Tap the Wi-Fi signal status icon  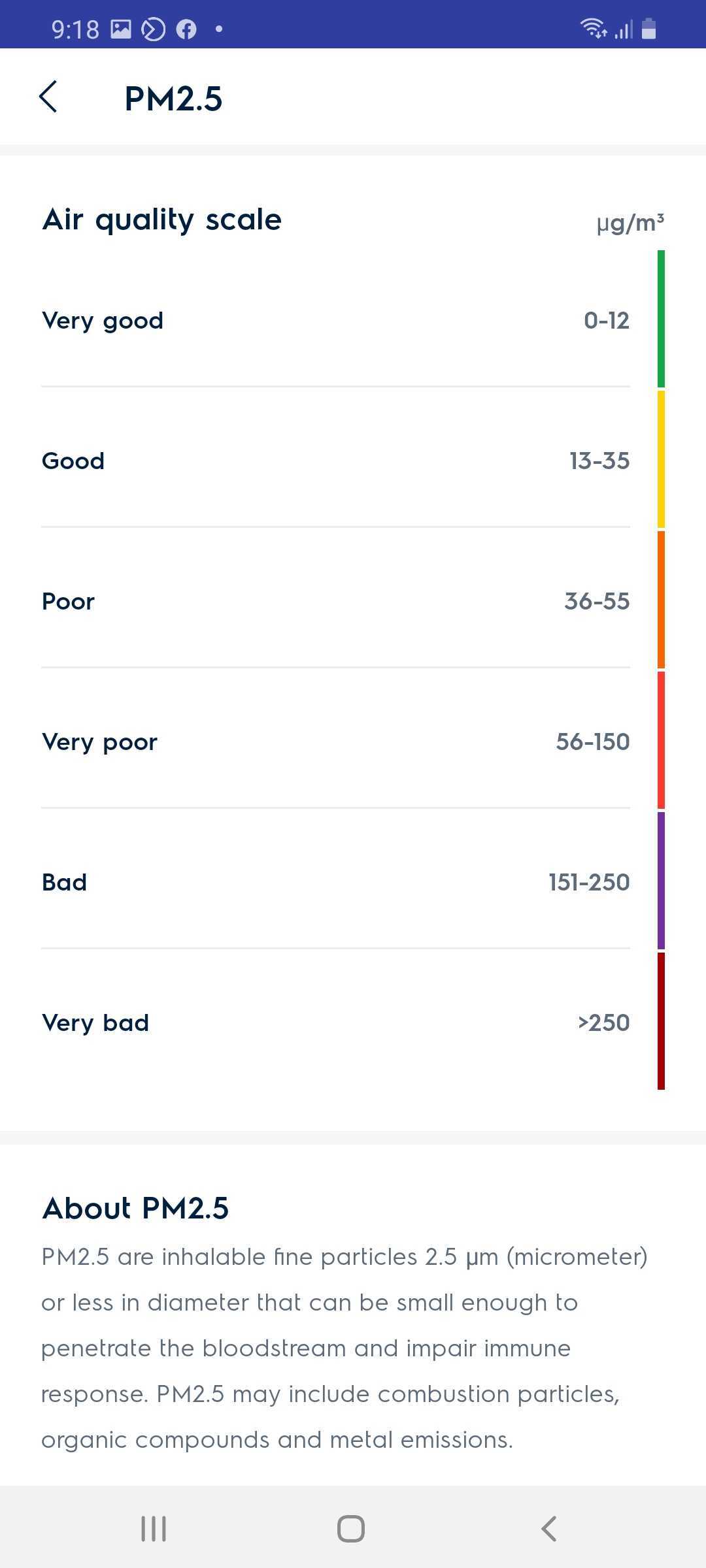[593, 28]
